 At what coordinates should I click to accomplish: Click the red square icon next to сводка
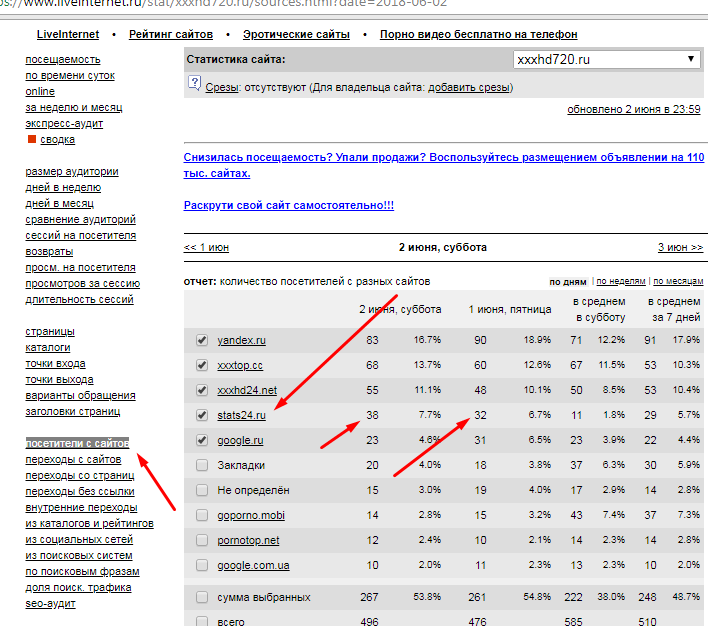tap(31, 140)
